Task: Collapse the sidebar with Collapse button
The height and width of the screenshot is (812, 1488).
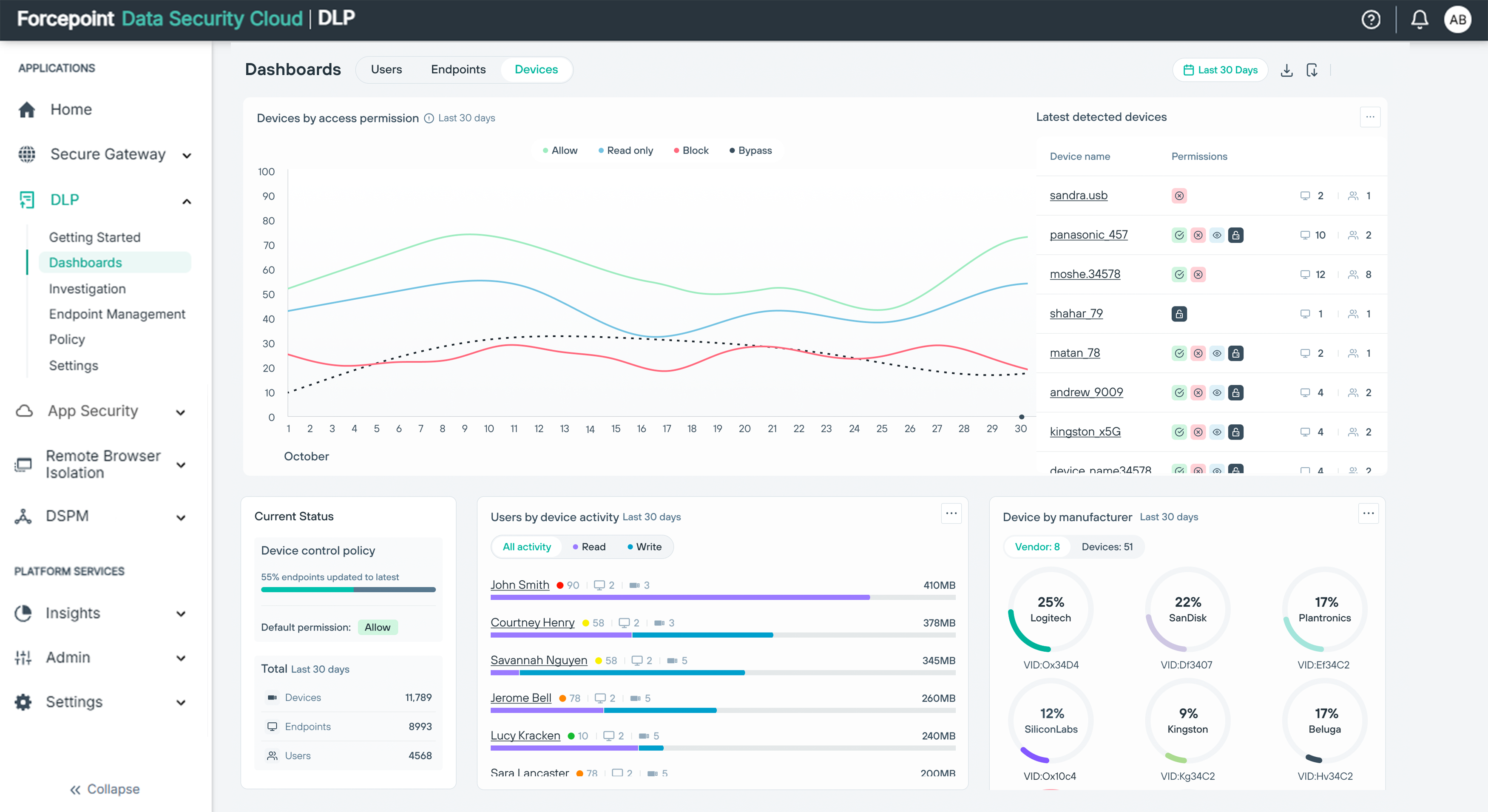Action: pos(105,789)
